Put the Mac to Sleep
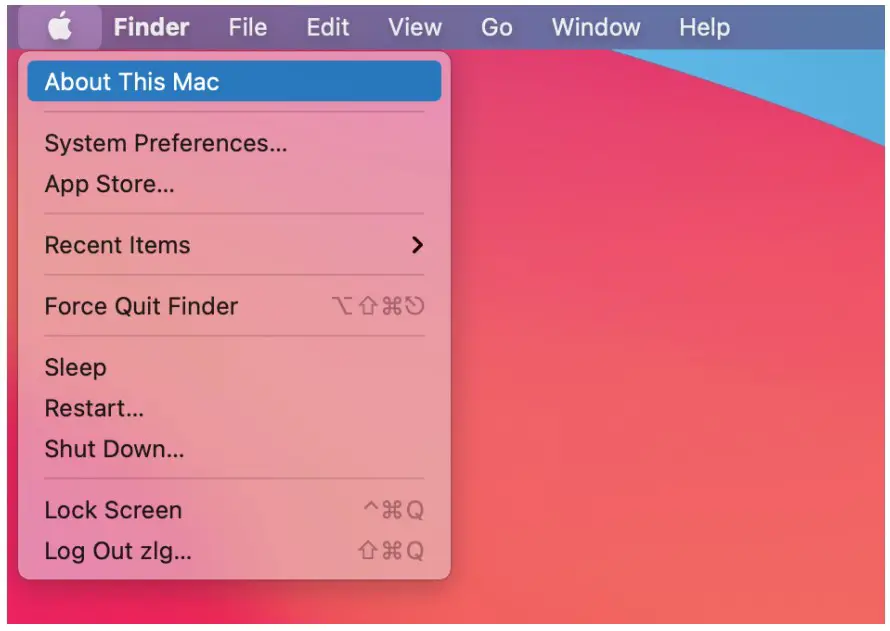The height and width of the screenshot is (631, 890). pyautogui.click(x=234, y=368)
